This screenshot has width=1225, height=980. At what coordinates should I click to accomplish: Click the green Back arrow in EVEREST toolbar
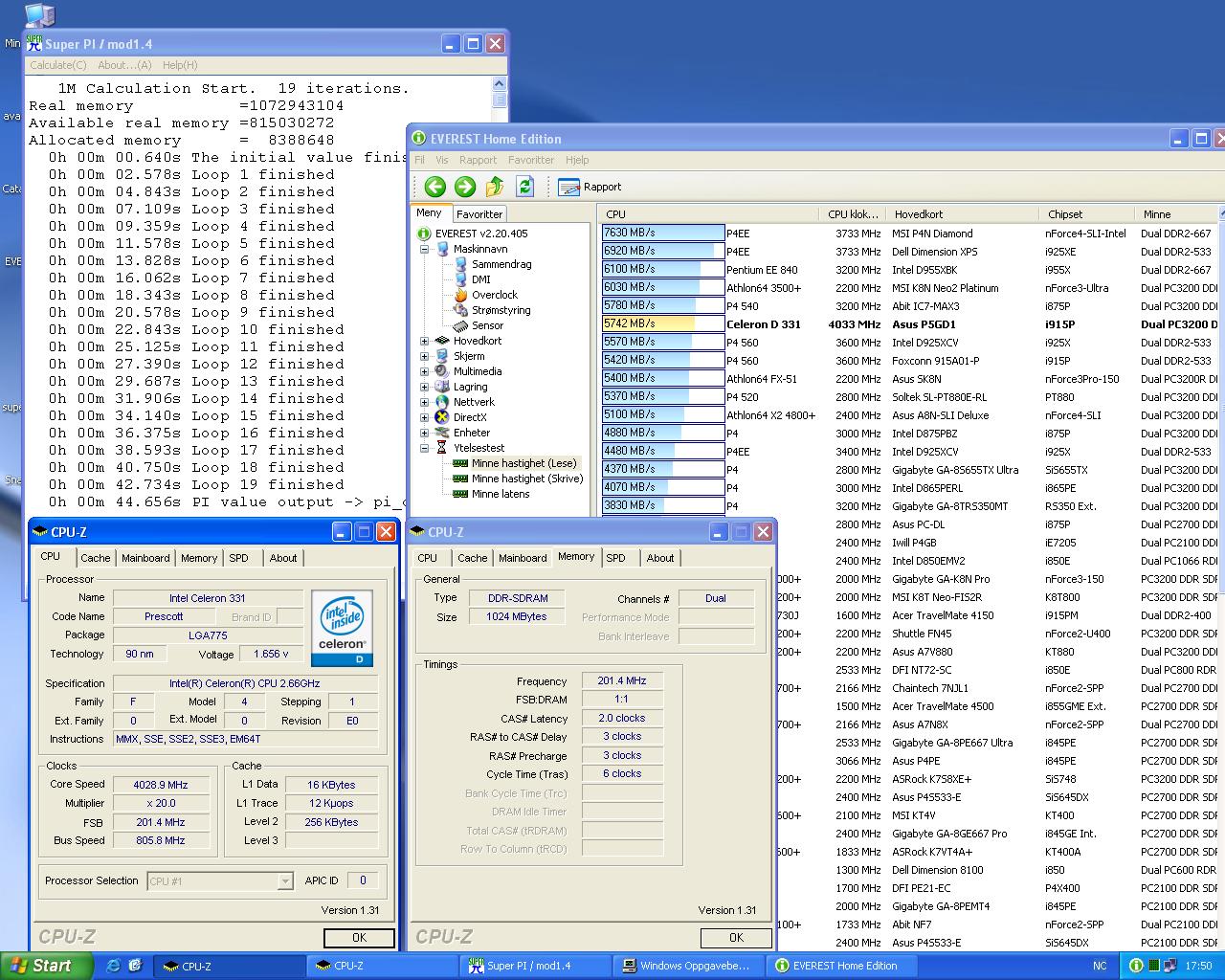(434, 187)
